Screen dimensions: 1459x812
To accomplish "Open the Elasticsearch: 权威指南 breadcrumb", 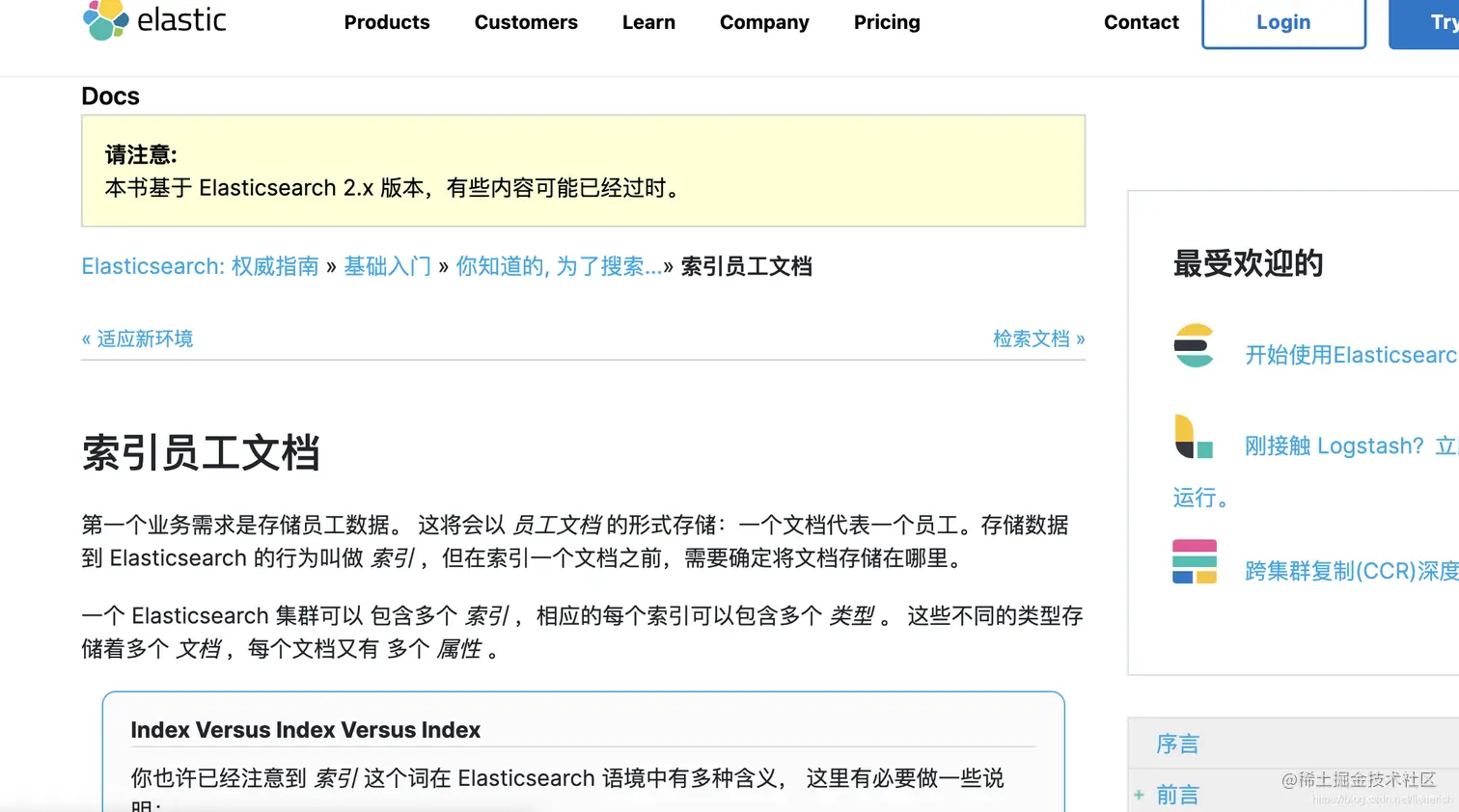I will pyautogui.click(x=200, y=266).
